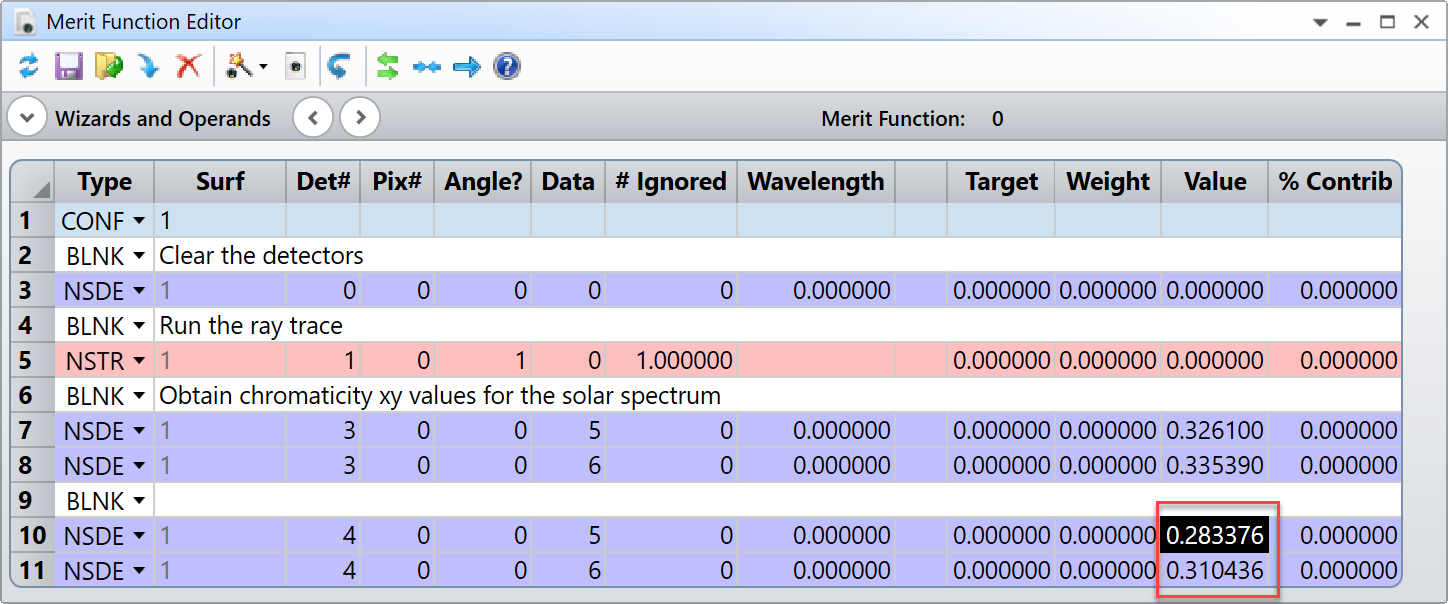Select the Weight column header
The width and height of the screenshot is (1448, 604).
(1108, 181)
